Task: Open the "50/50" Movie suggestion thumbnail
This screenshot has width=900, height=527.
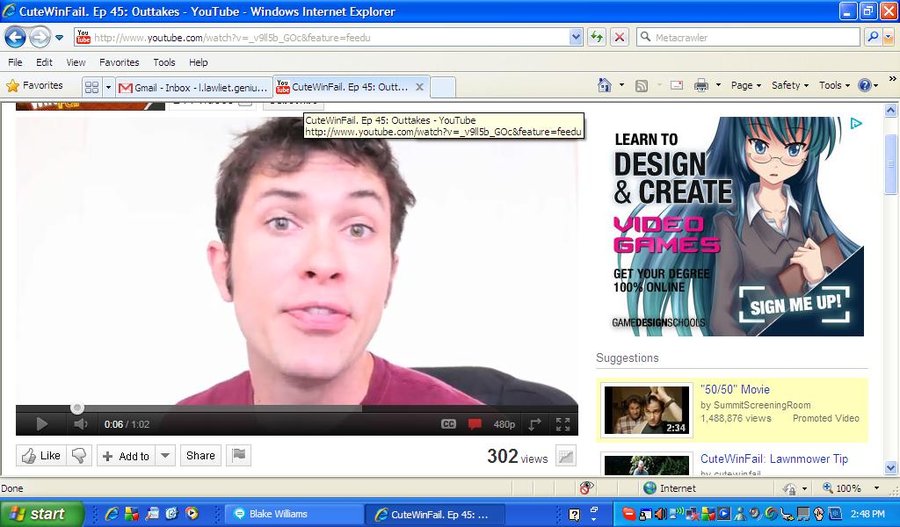Action: click(x=646, y=410)
